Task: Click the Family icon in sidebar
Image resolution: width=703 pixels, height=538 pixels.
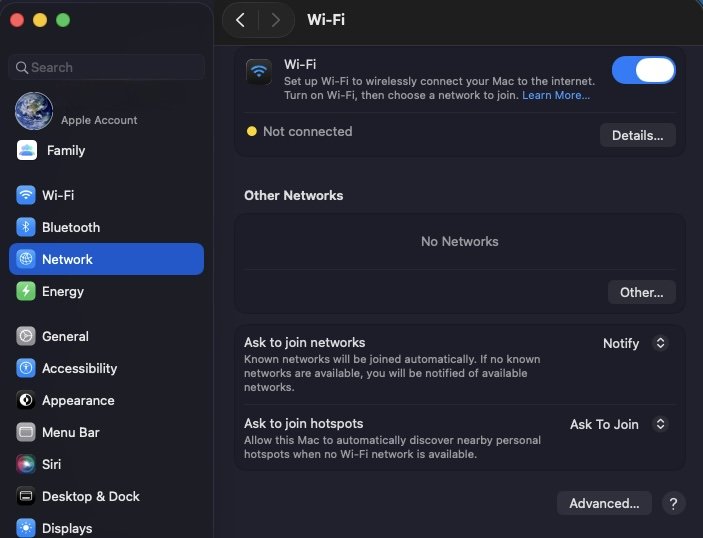Action: [x=27, y=150]
